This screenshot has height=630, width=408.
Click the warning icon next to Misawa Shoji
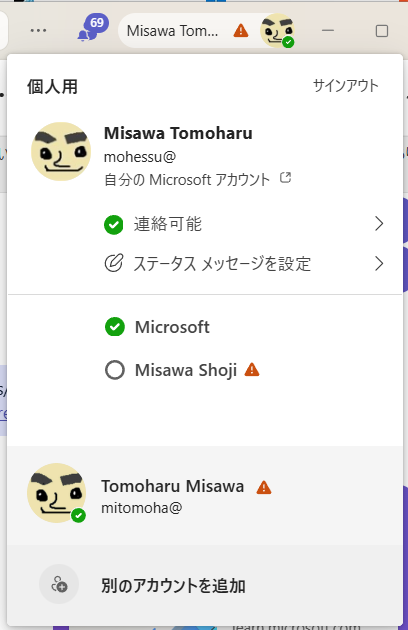pos(252,369)
